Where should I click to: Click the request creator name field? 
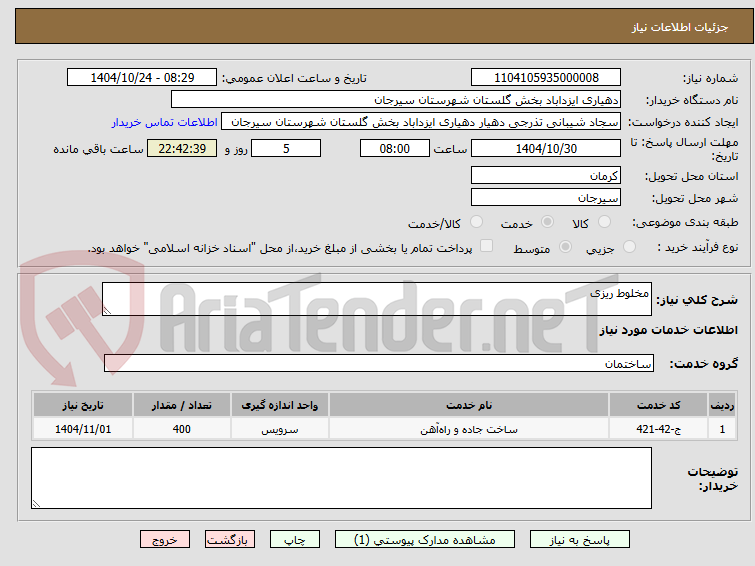click(x=421, y=122)
